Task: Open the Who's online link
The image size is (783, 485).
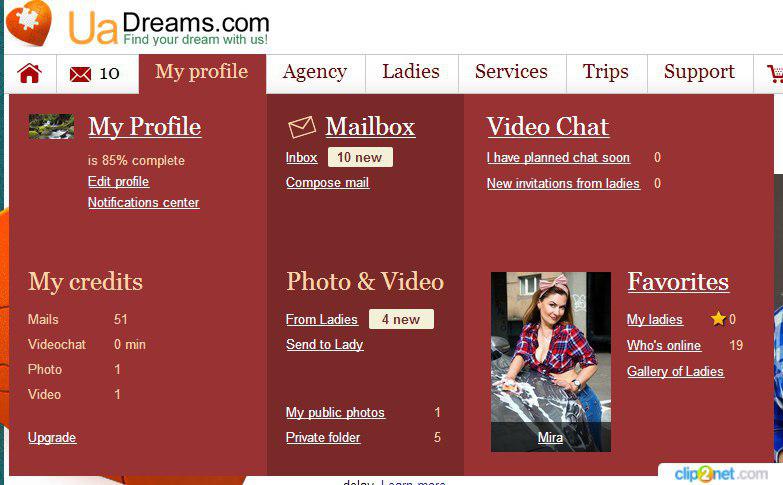Action: pos(664,346)
